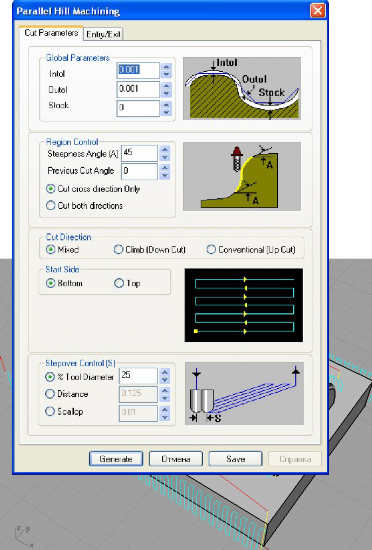Screen dimensions: 372x550
Task: Click the Отмена cancel button
Action: (x=176, y=459)
